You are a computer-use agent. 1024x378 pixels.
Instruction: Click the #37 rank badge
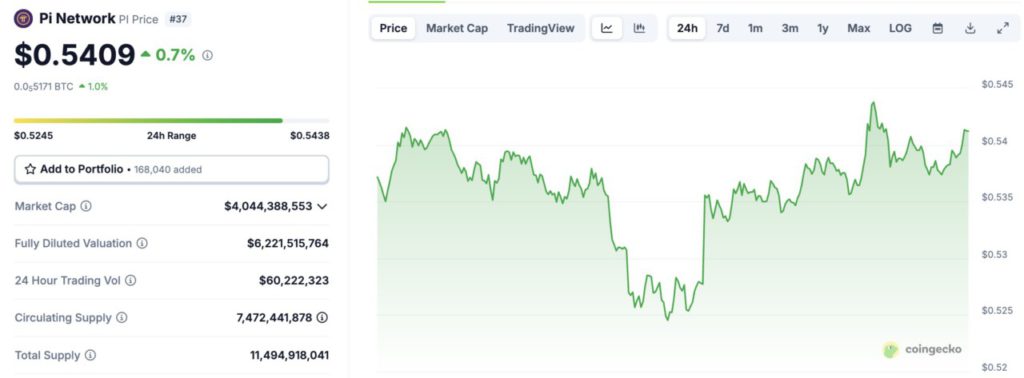tap(177, 19)
